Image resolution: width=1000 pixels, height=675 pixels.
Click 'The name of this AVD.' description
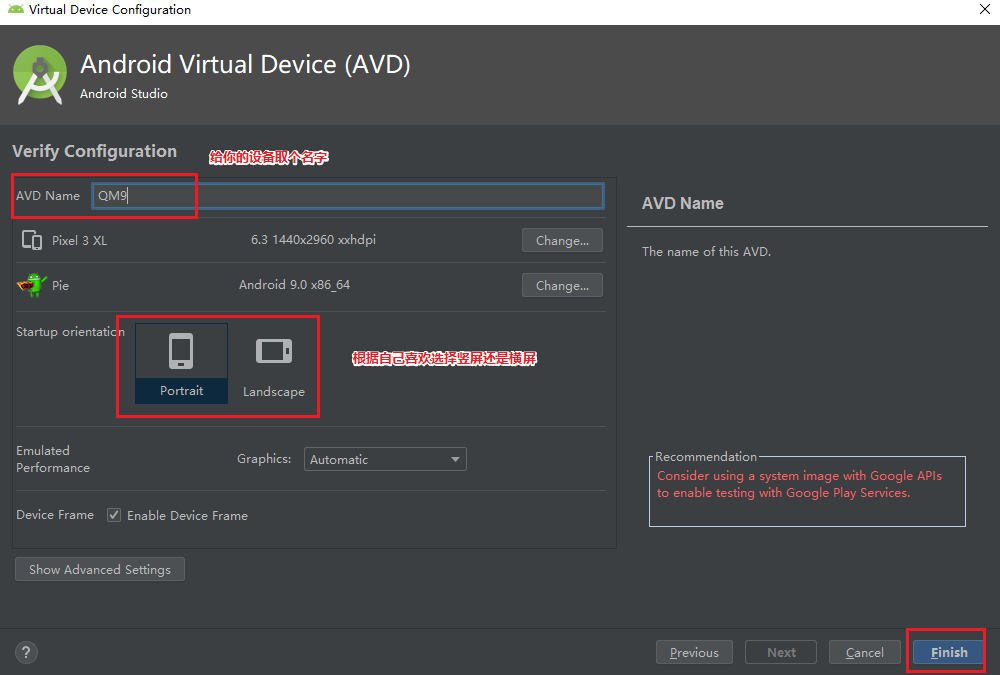706,251
